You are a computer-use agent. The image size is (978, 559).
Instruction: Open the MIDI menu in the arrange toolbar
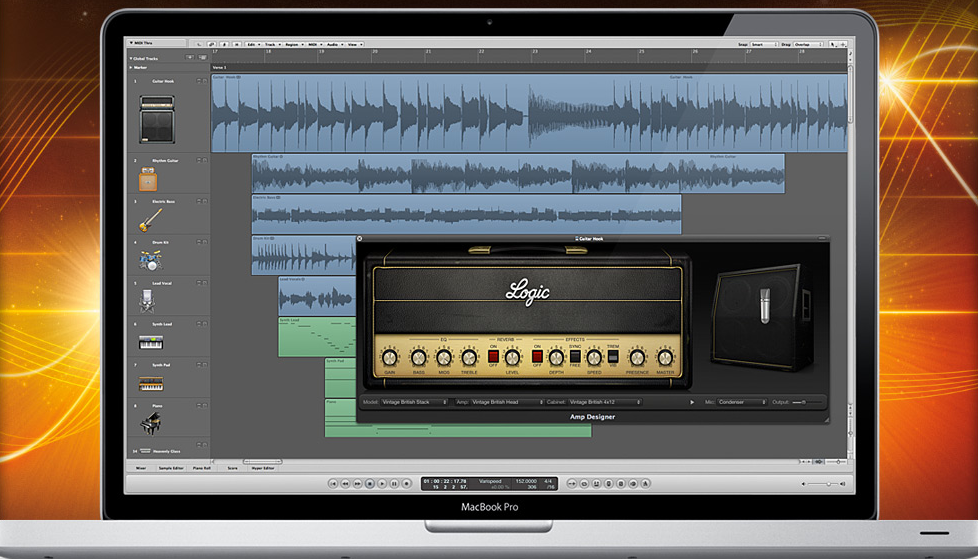tap(314, 44)
